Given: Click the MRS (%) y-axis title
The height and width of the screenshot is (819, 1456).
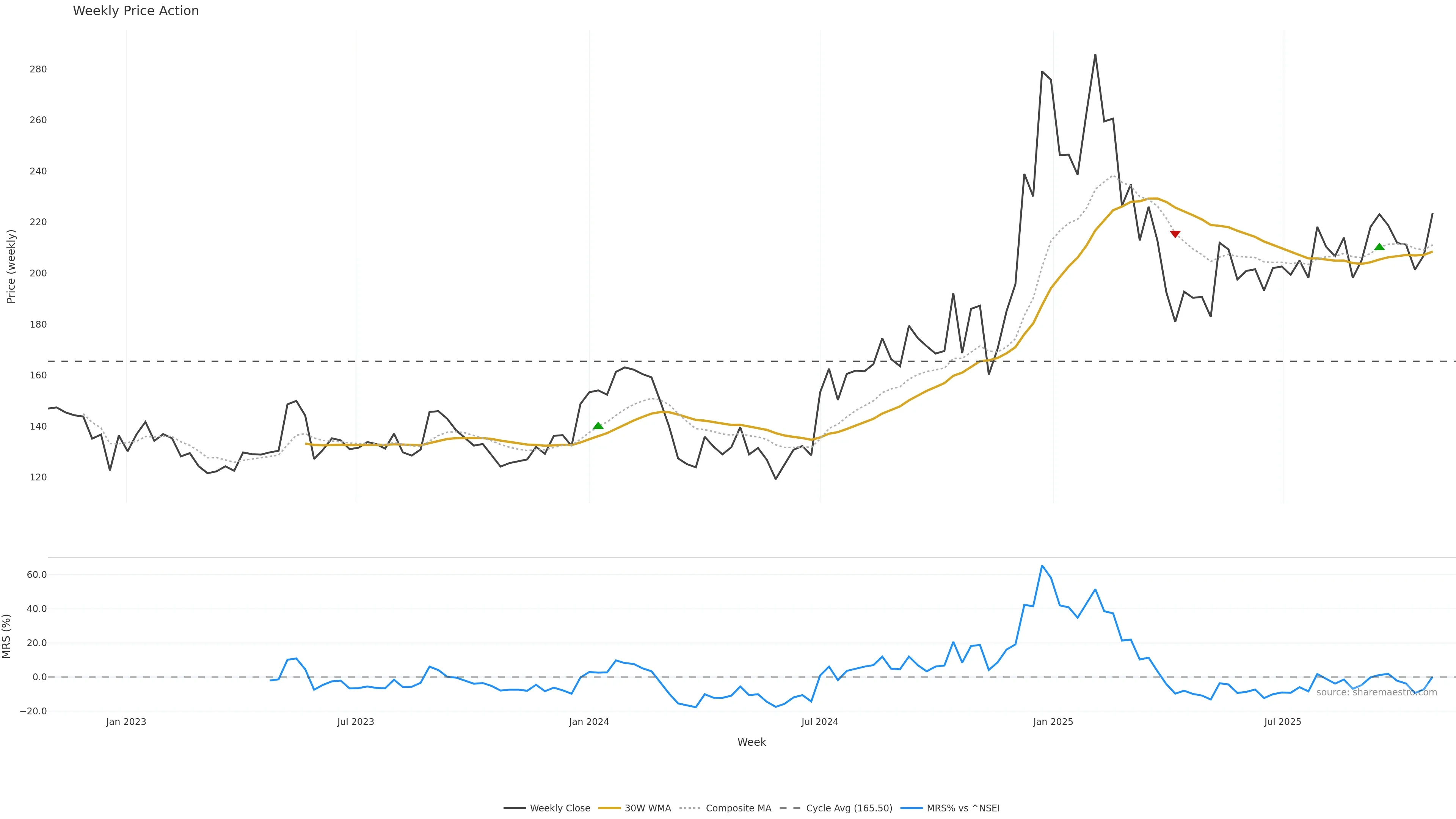Looking at the screenshot, I should coord(7,636).
